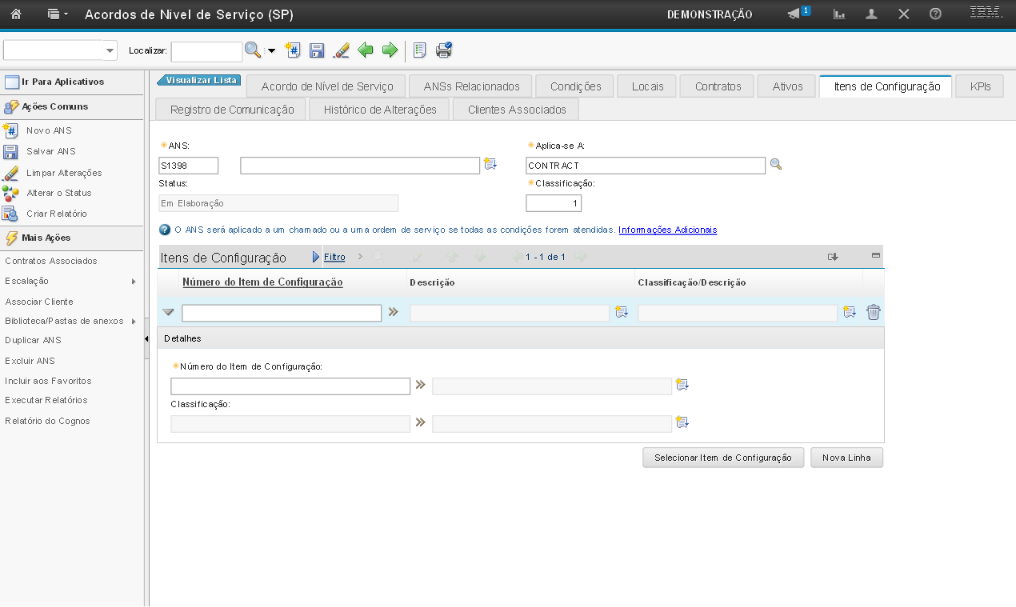Viewport: 1016px width, 607px height.
Task: Collapse the row details with the triangle toggle
Action: (168, 313)
